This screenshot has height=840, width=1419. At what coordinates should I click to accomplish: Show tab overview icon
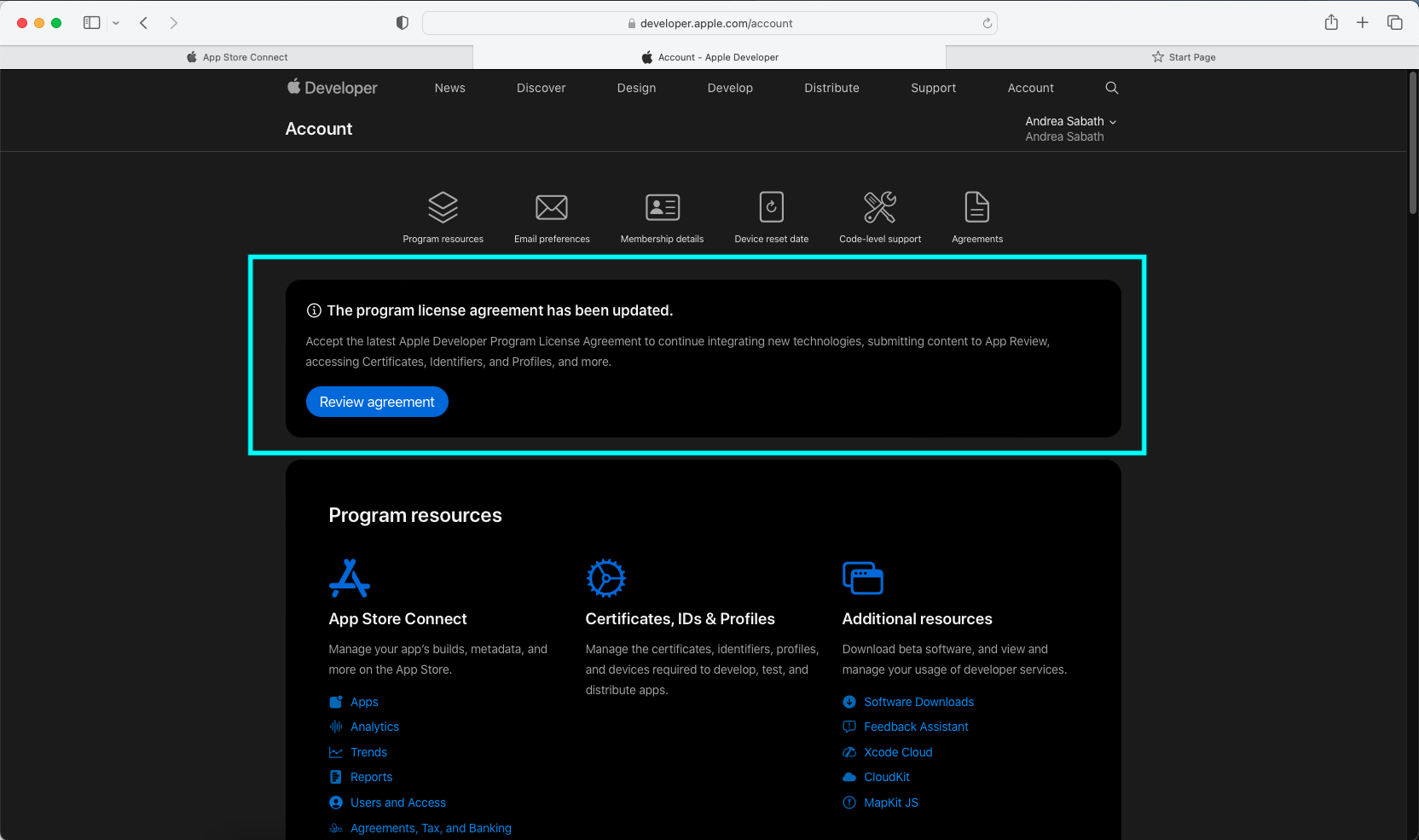coord(1395,23)
